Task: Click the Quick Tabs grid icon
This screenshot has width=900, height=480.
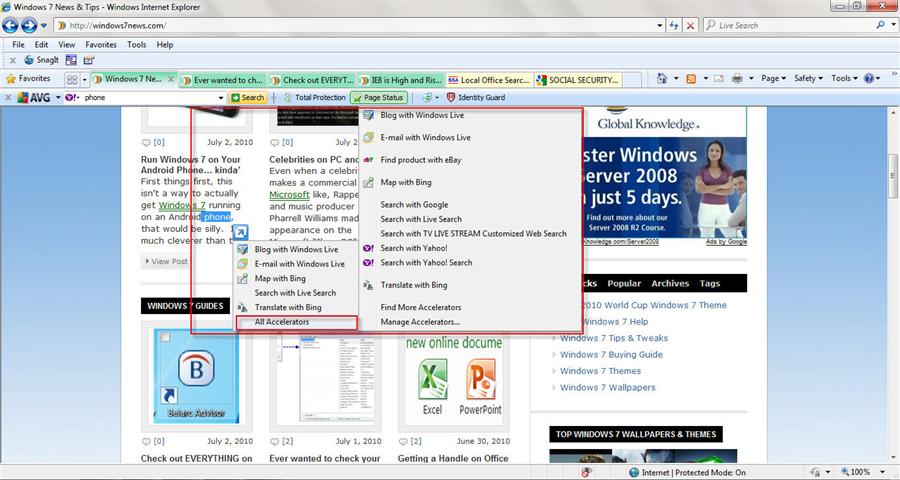Action: (x=72, y=80)
